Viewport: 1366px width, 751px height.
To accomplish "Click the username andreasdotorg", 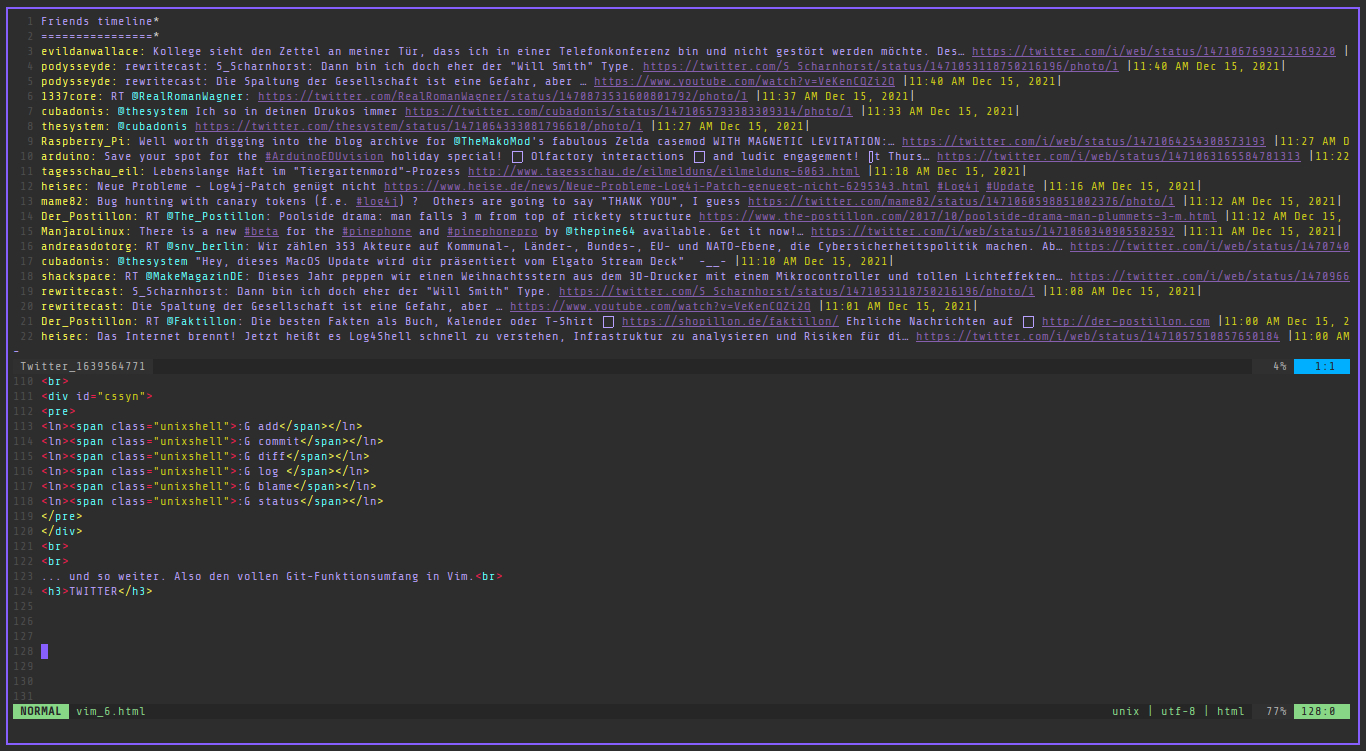I will (86, 246).
